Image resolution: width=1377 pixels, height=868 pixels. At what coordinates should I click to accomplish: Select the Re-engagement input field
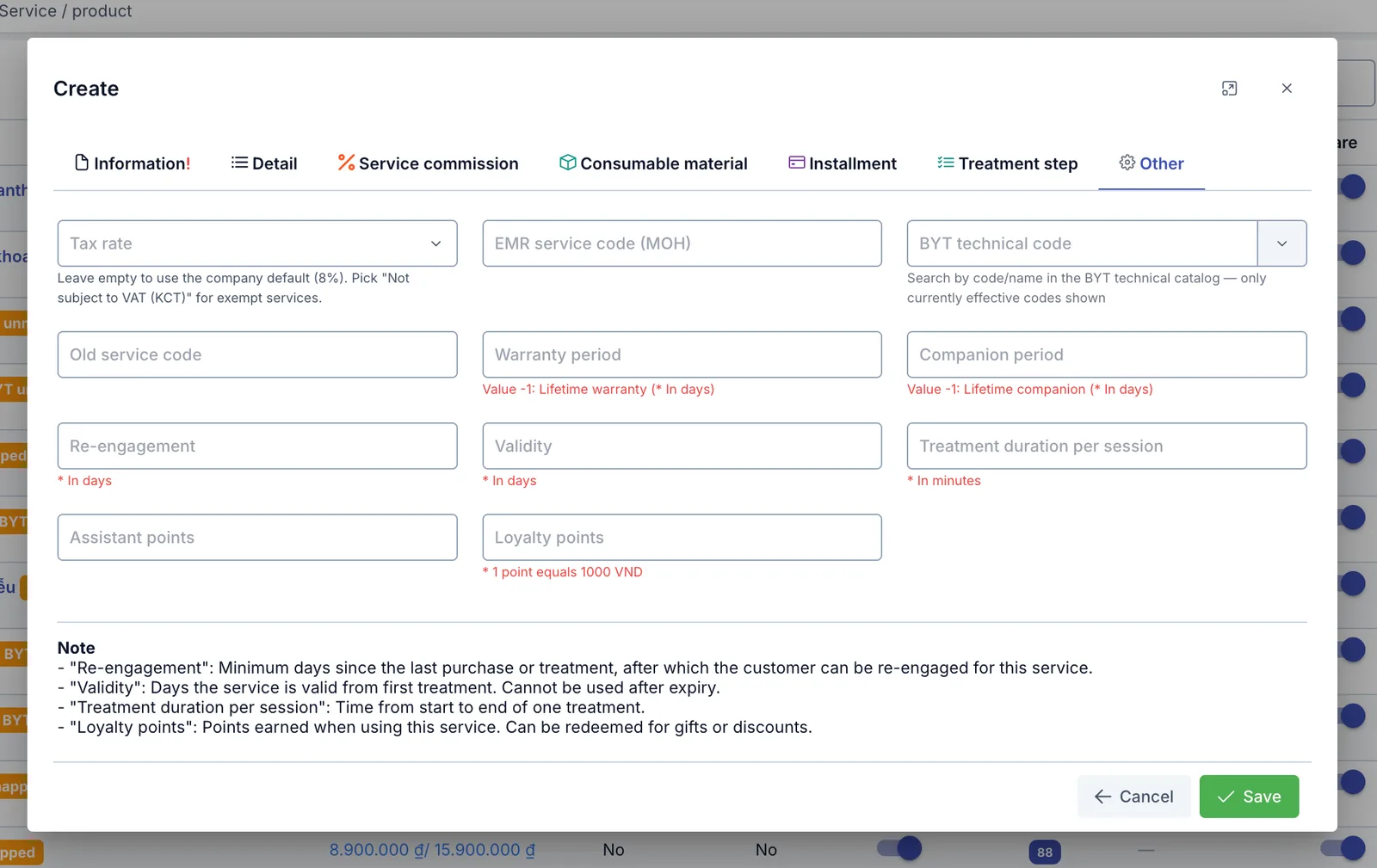pyautogui.click(x=257, y=446)
